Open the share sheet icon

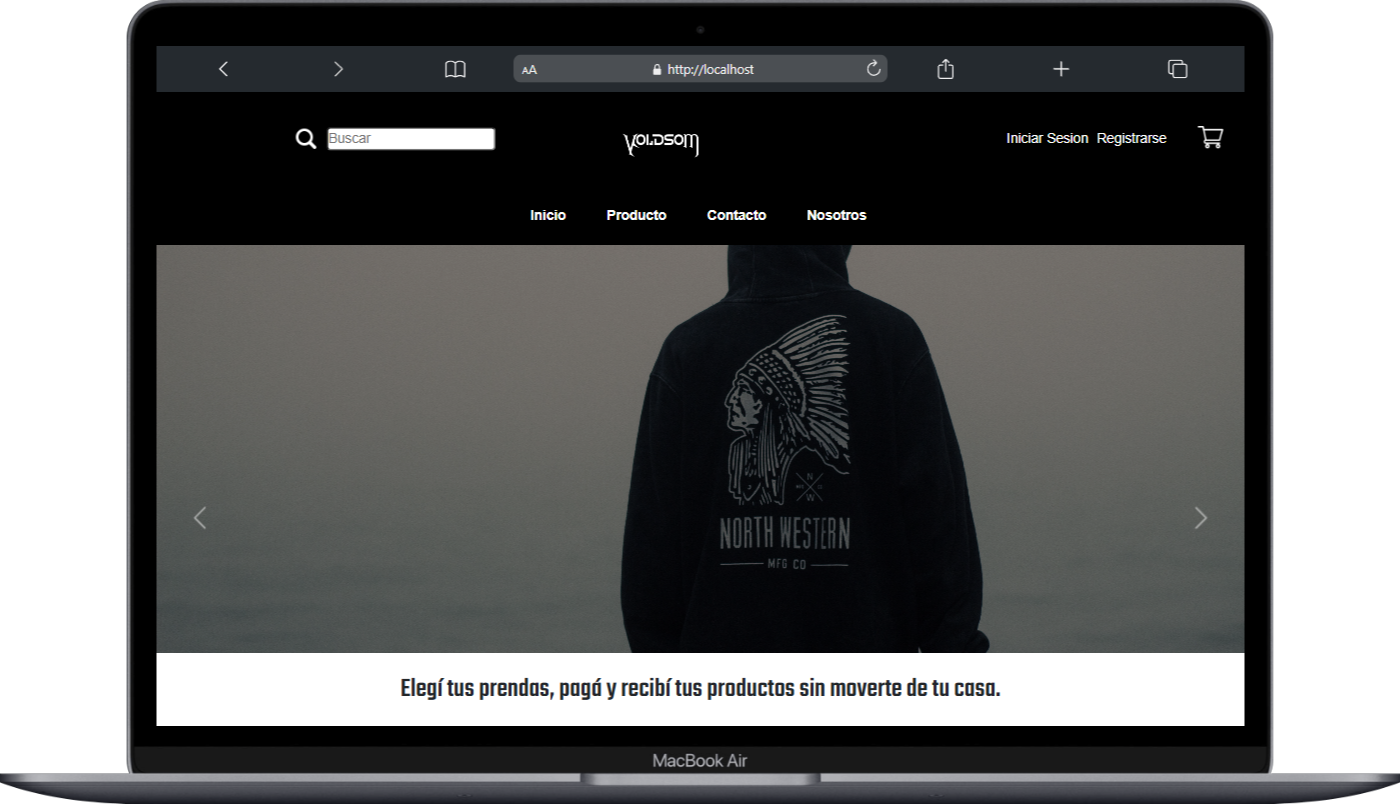coord(945,69)
